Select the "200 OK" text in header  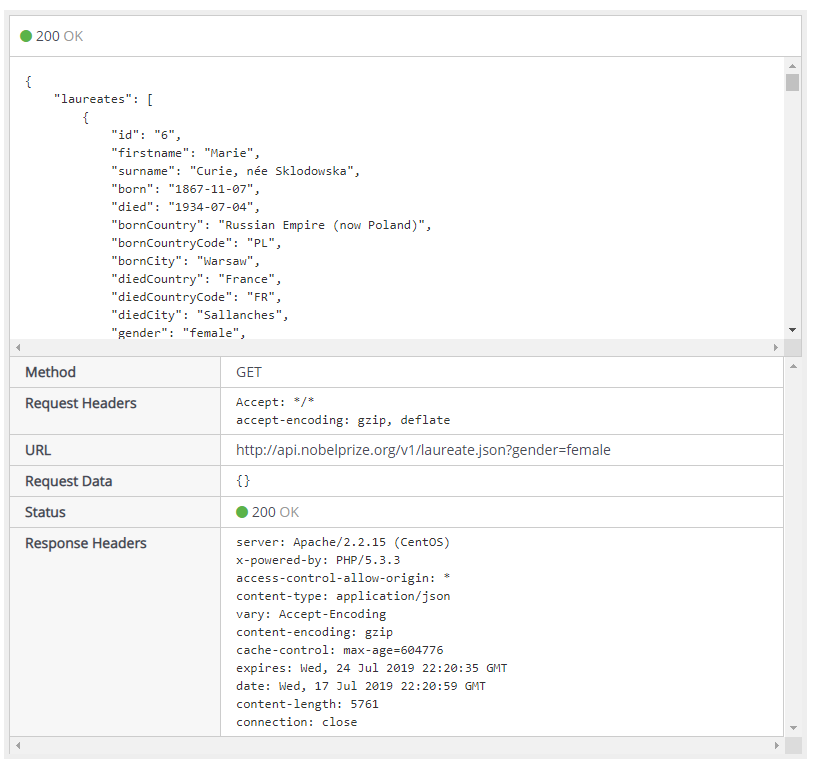(x=59, y=36)
